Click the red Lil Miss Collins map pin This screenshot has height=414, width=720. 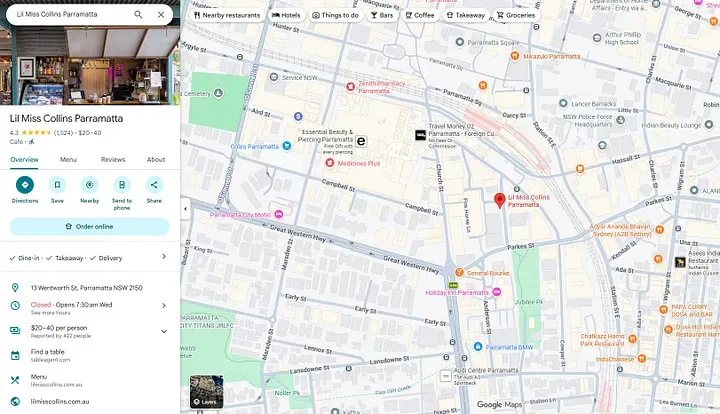coord(500,201)
